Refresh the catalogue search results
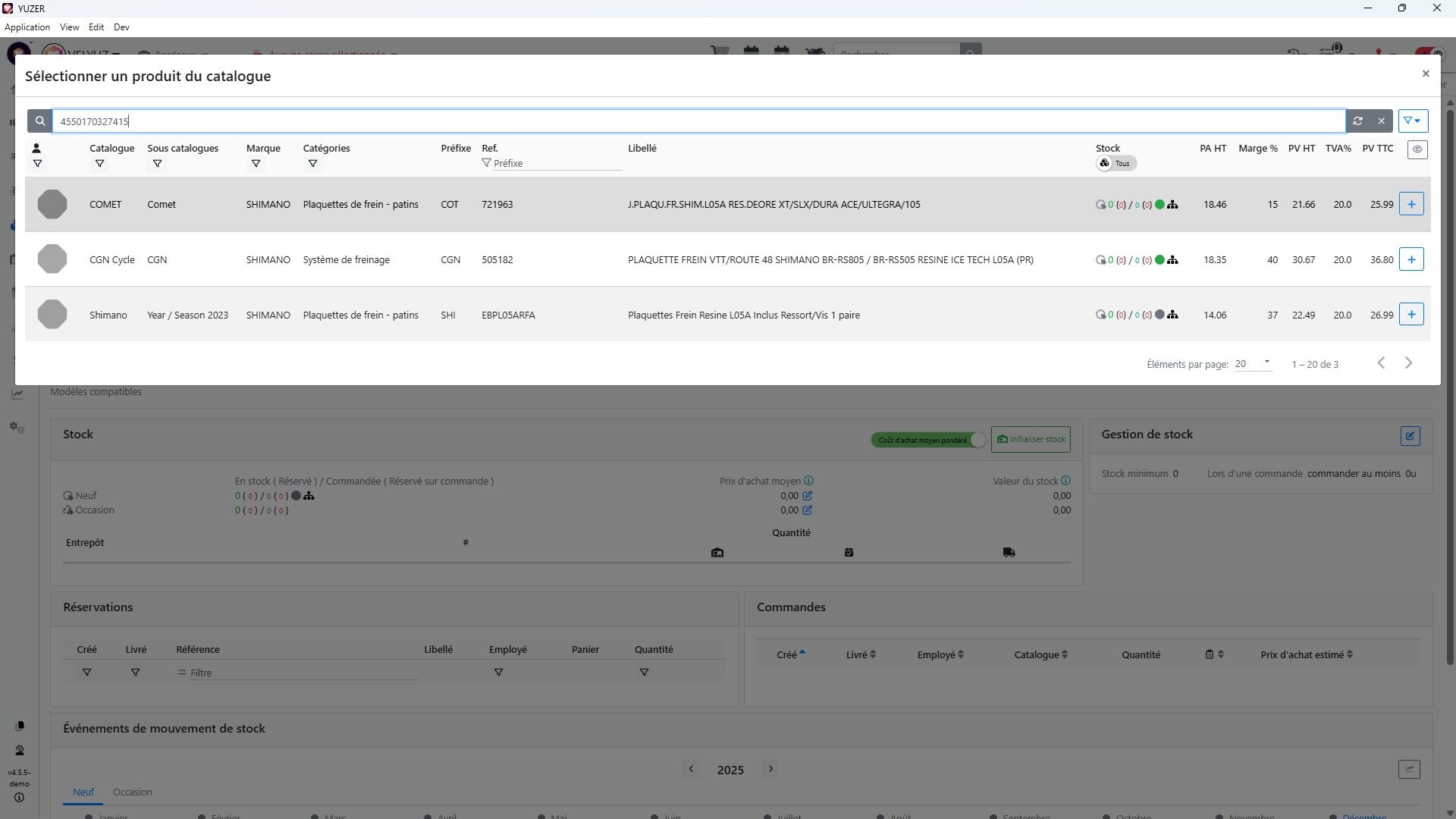 (x=1357, y=121)
